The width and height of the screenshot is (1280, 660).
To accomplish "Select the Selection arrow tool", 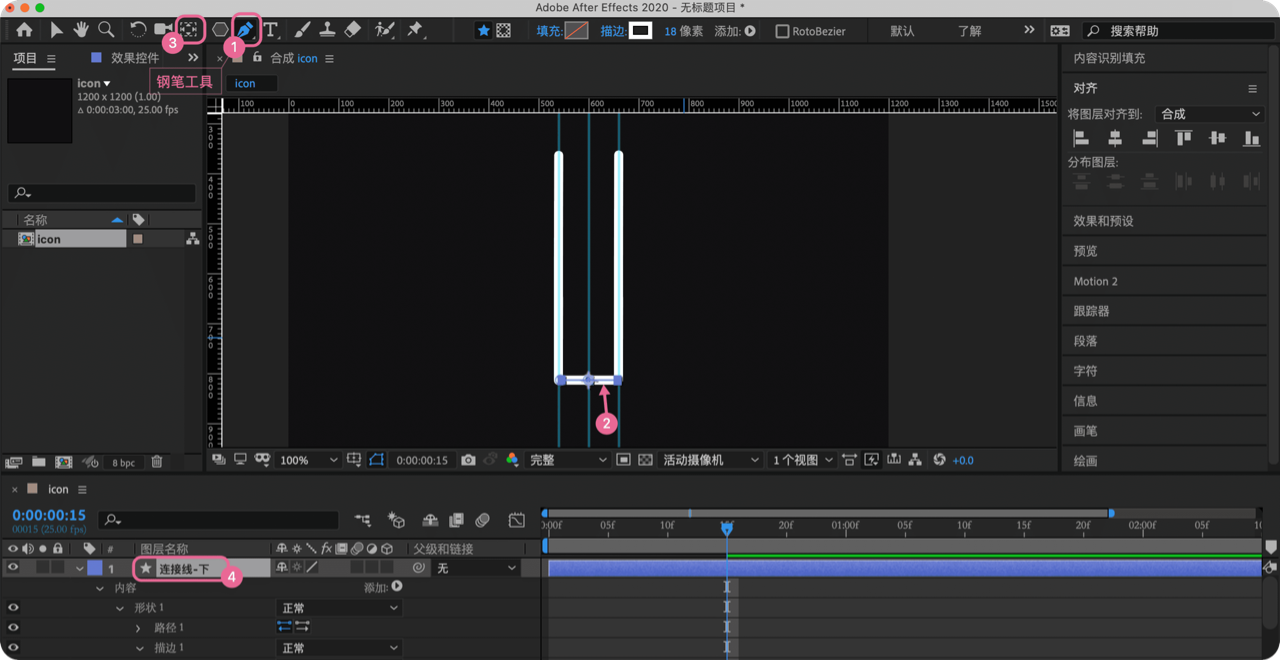I will coord(56,31).
